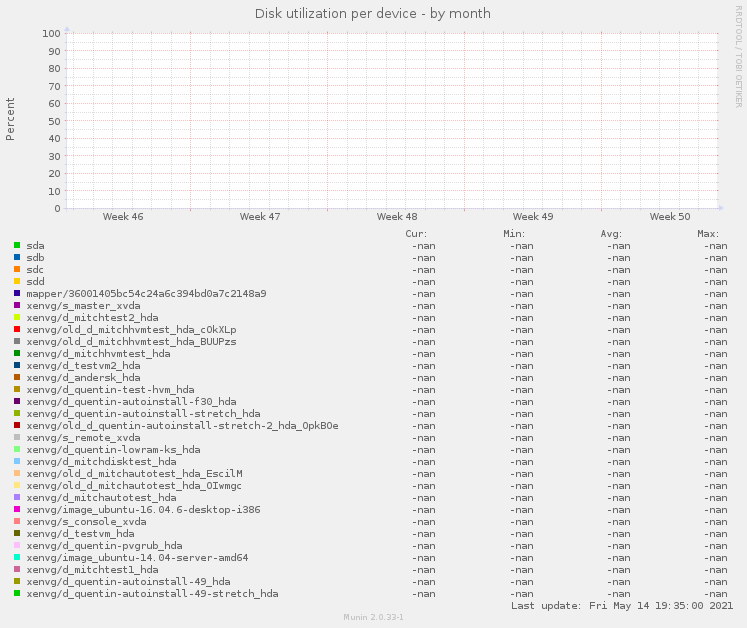Select the orange sdc legend swatch

[17, 269]
